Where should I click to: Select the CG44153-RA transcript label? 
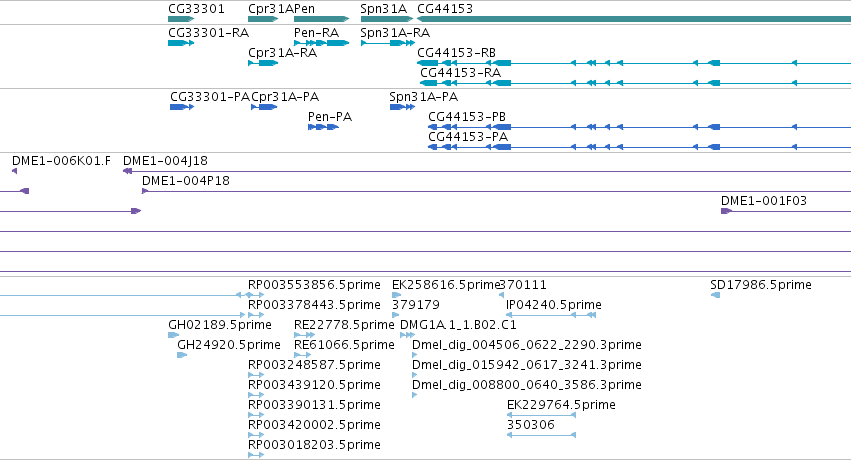[x=460, y=73]
